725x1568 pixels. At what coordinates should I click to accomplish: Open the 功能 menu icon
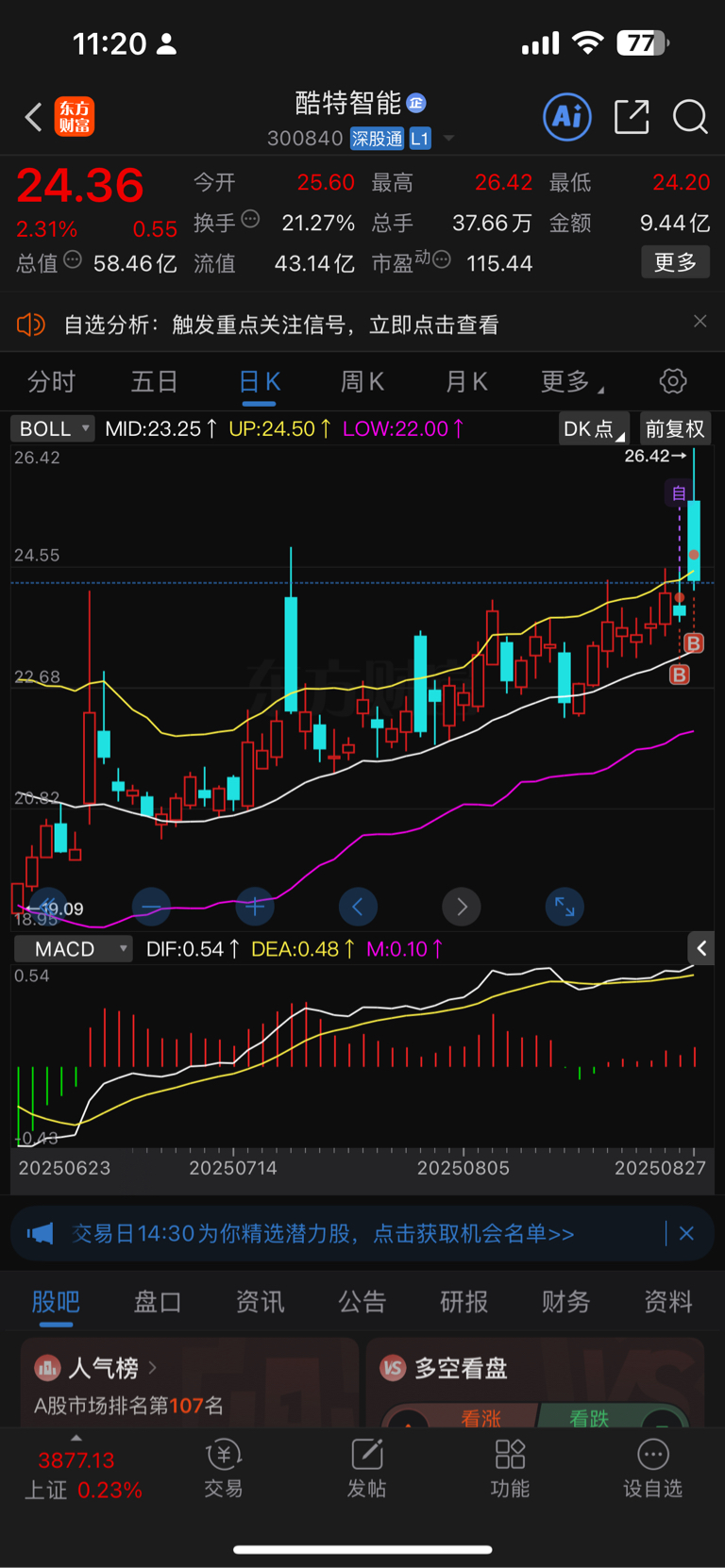pos(510,1469)
